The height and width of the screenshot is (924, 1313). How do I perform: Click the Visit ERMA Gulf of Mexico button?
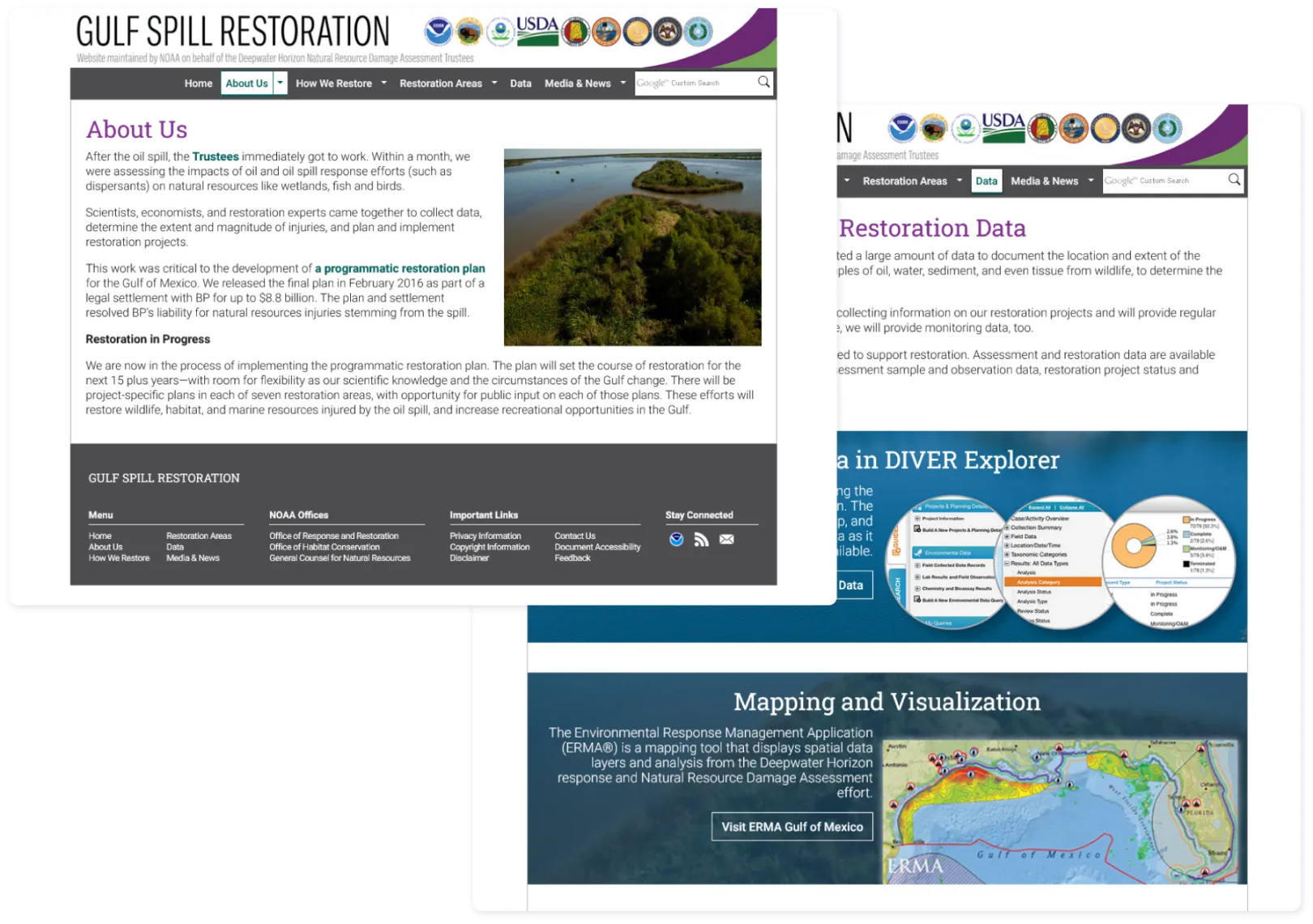[x=792, y=827]
